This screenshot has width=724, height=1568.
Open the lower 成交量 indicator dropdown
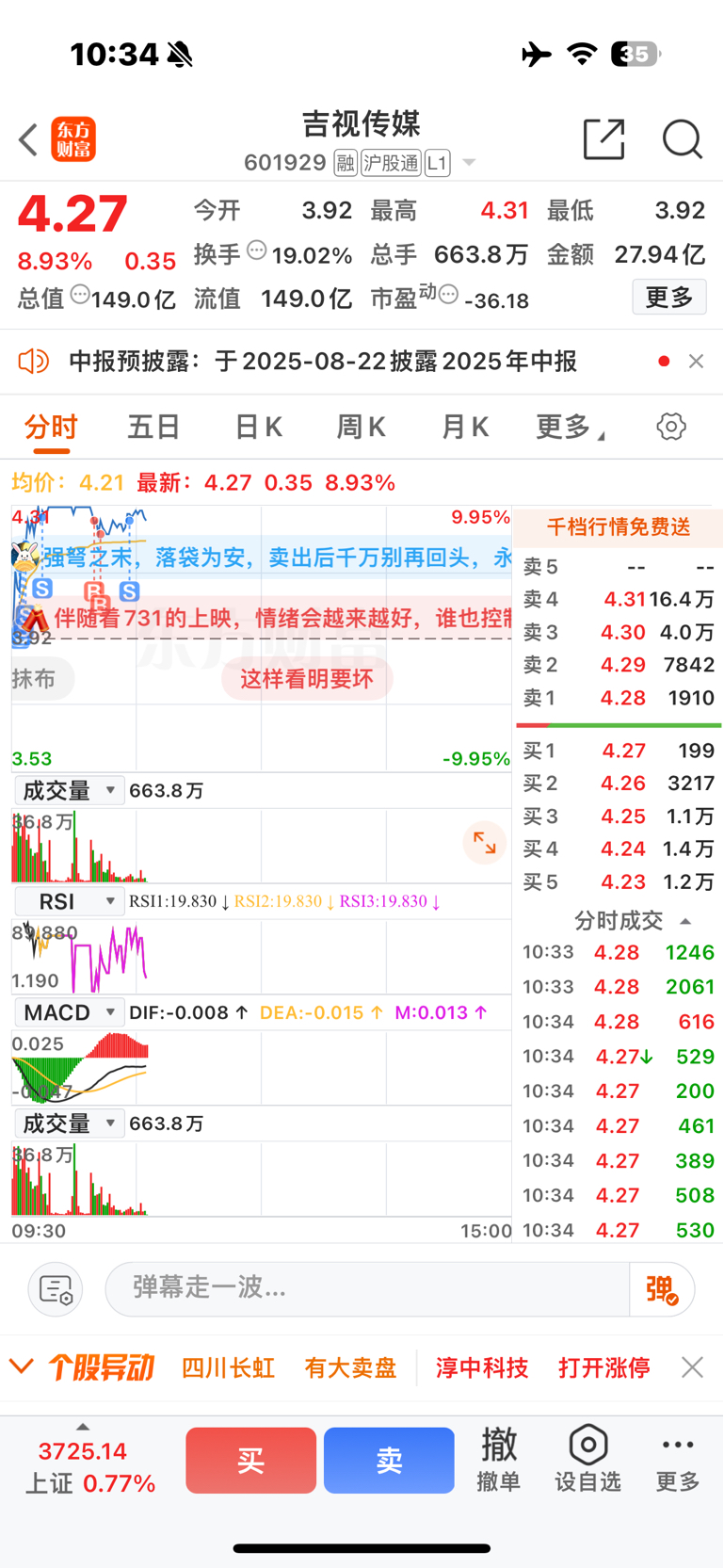point(70,1123)
